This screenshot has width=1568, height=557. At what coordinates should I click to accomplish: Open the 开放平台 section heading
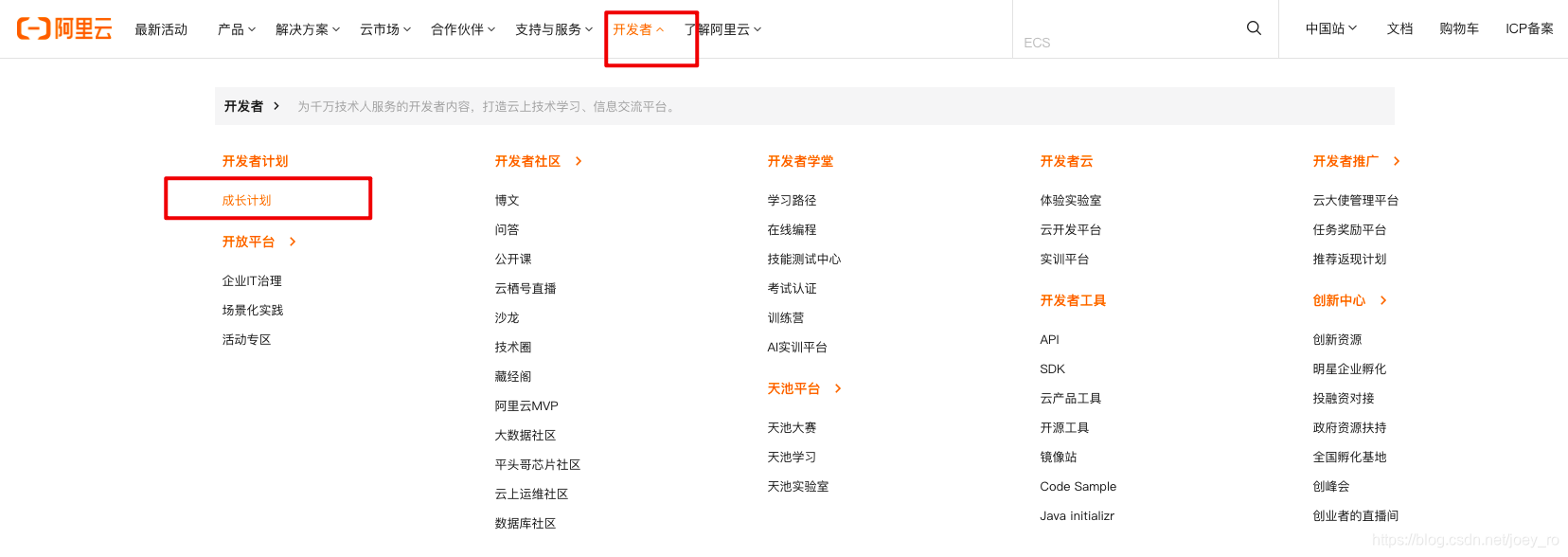tap(249, 242)
